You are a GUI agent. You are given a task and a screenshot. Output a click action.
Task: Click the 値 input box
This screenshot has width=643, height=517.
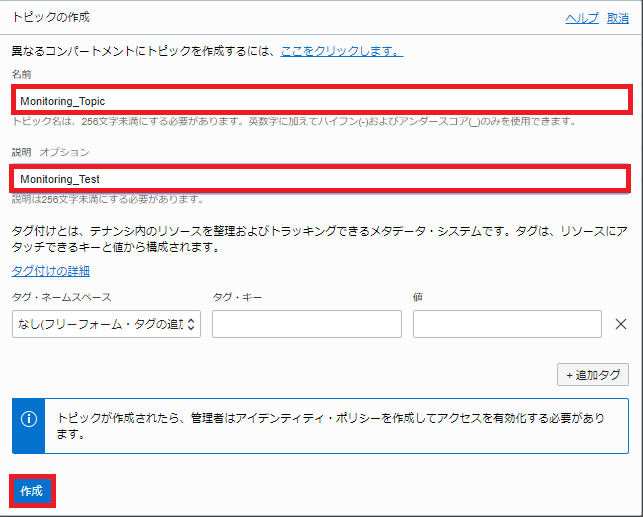(x=507, y=324)
